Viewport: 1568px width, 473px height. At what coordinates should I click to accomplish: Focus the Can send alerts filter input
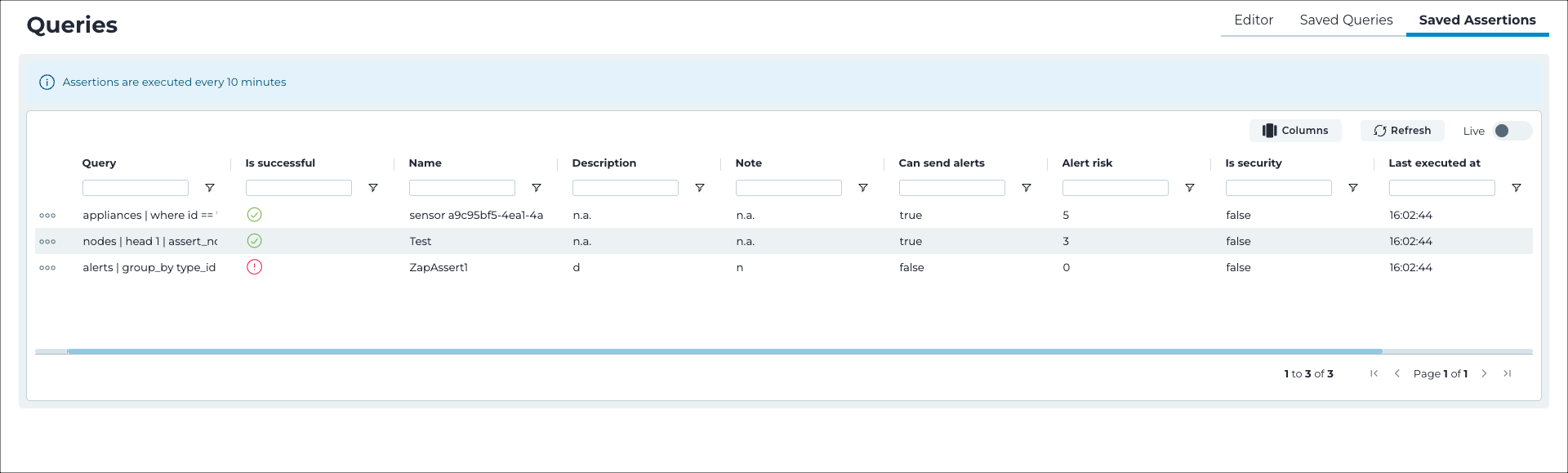(x=952, y=188)
